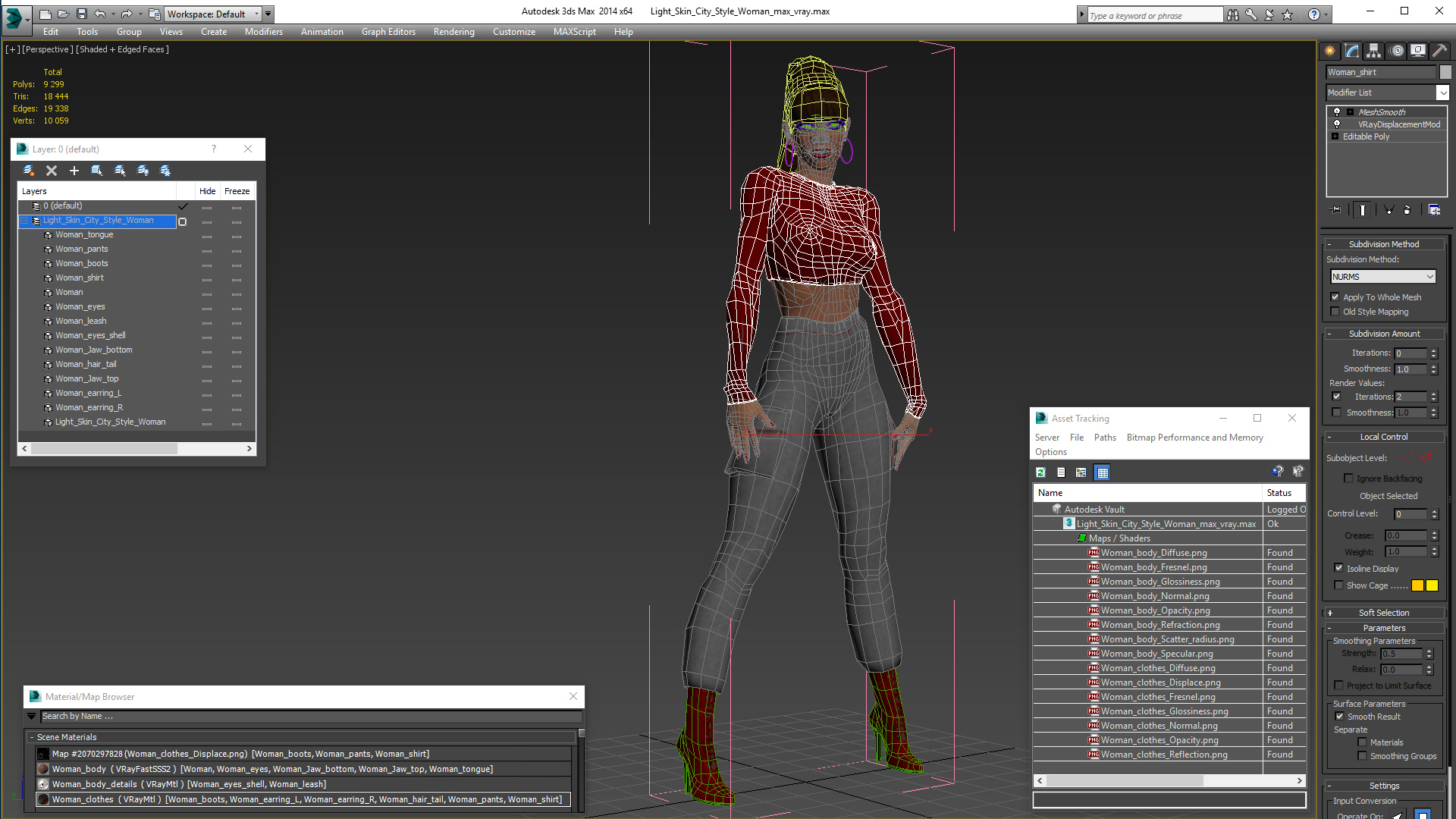The image size is (1456, 819).
Task: Toggle Render Values Iterations checkbox
Action: [x=1337, y=397]
